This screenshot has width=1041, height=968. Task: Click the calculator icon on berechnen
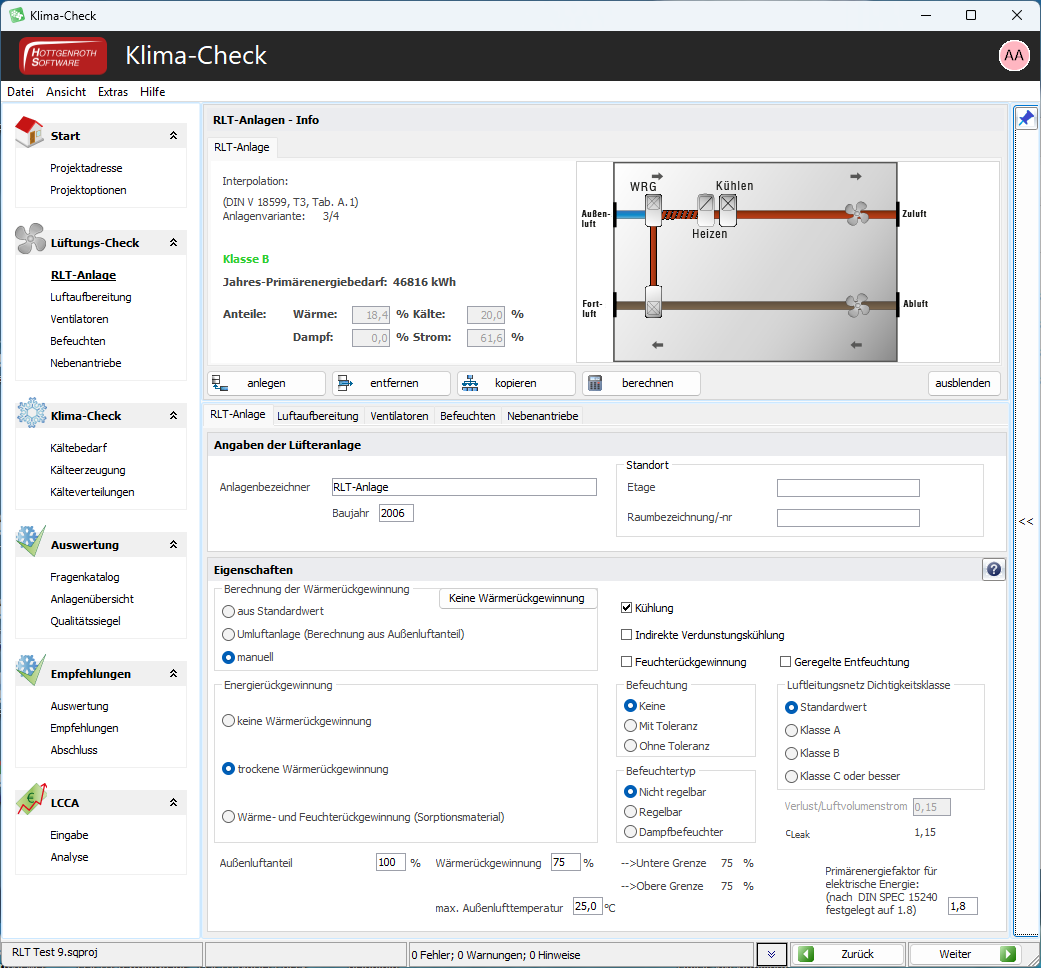pyautogui.click(x=595, y=383)
